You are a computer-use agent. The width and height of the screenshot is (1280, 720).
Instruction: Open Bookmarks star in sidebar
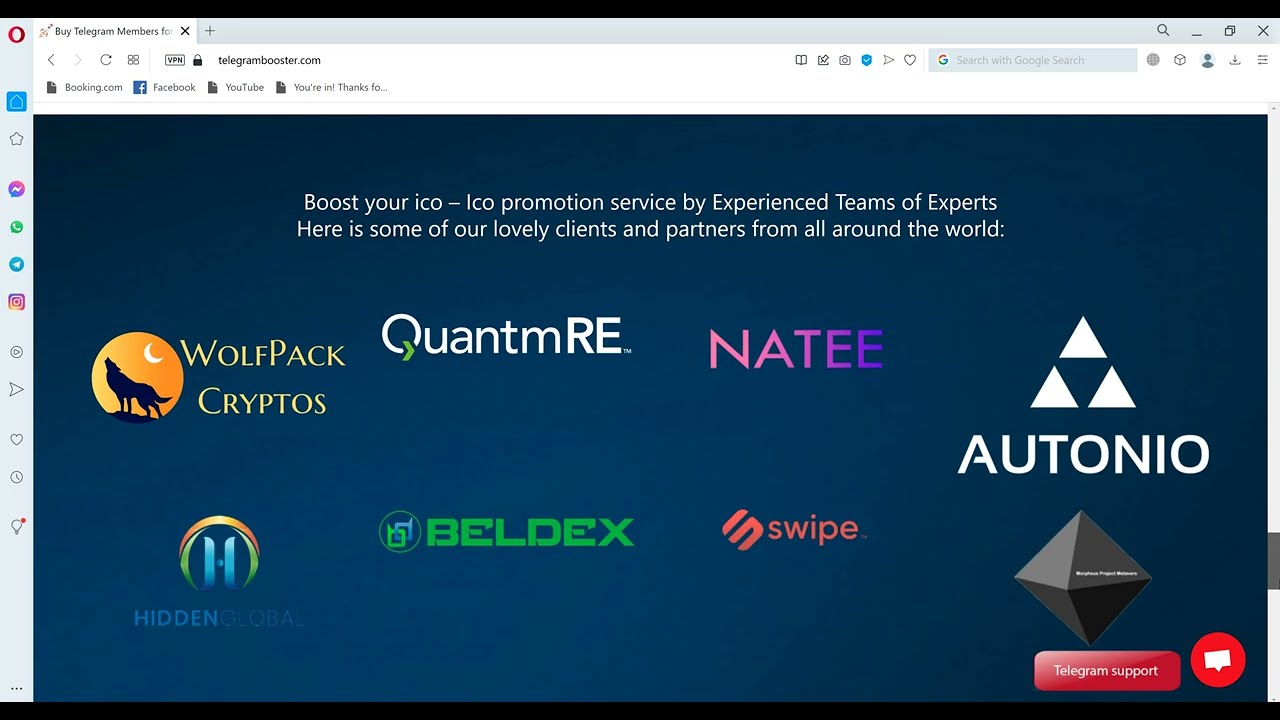[16, 139]
